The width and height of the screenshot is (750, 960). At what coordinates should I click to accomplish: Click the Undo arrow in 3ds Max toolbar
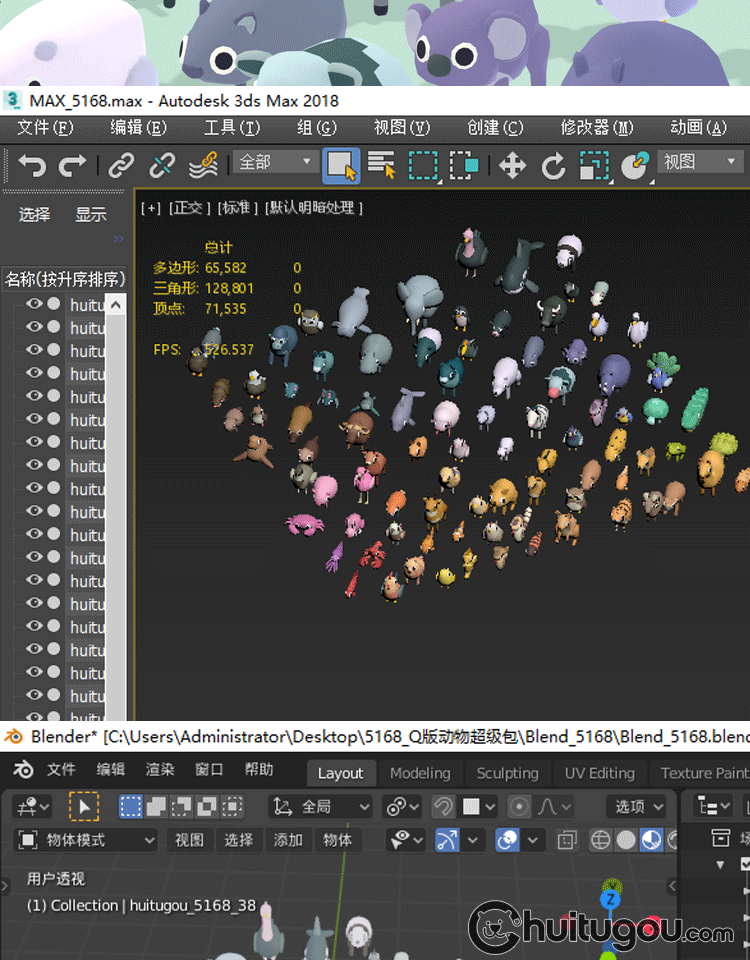(32, 165)
